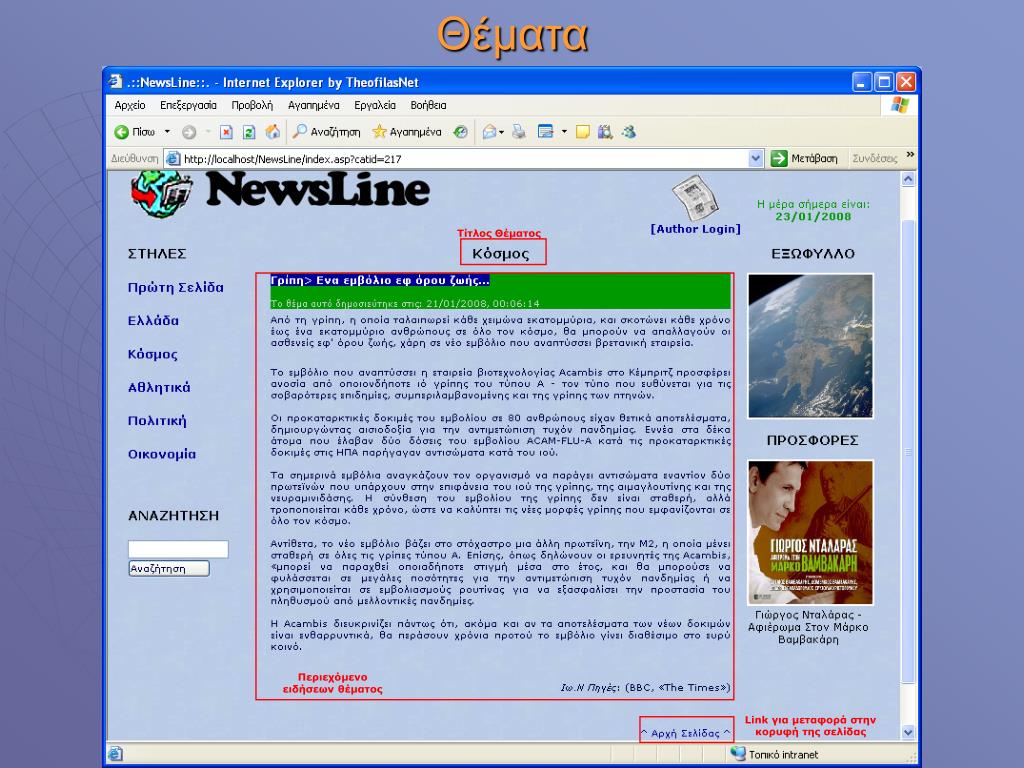Image resolution: width=1024 pixels, height=768 pixels.
Task: Click the date 23/01/2008 text
Action: [813, 217]
